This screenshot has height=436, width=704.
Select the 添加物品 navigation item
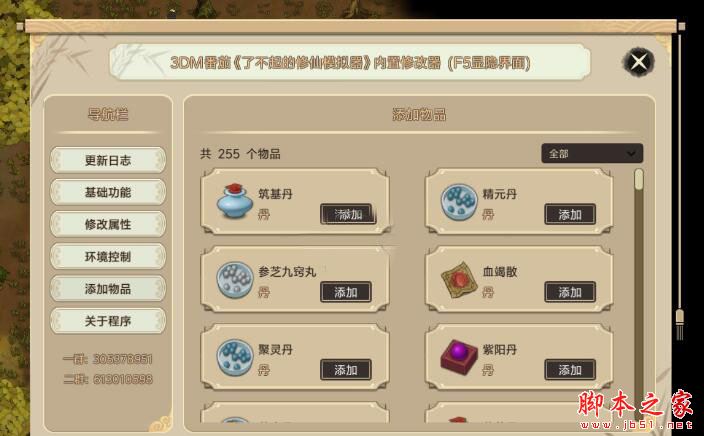(x=108, y=288)
